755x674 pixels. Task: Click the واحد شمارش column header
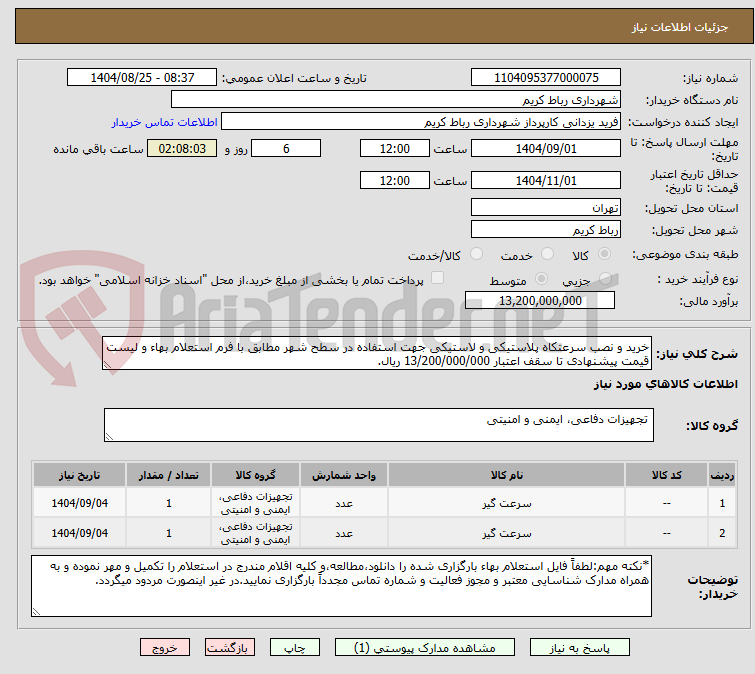tap(344, 475)
